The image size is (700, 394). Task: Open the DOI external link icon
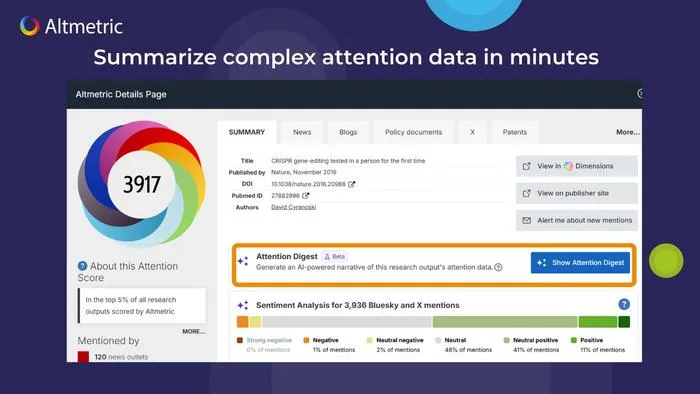click(x=351, y=184)
